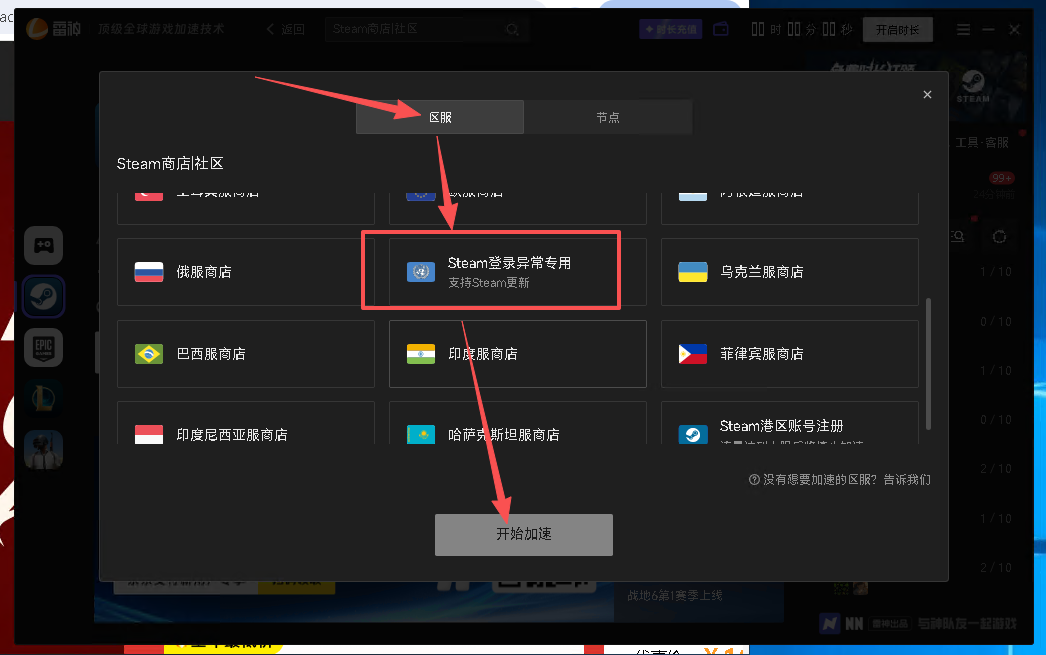Pick the 乌克兰服商店 region

pos(789,272)
